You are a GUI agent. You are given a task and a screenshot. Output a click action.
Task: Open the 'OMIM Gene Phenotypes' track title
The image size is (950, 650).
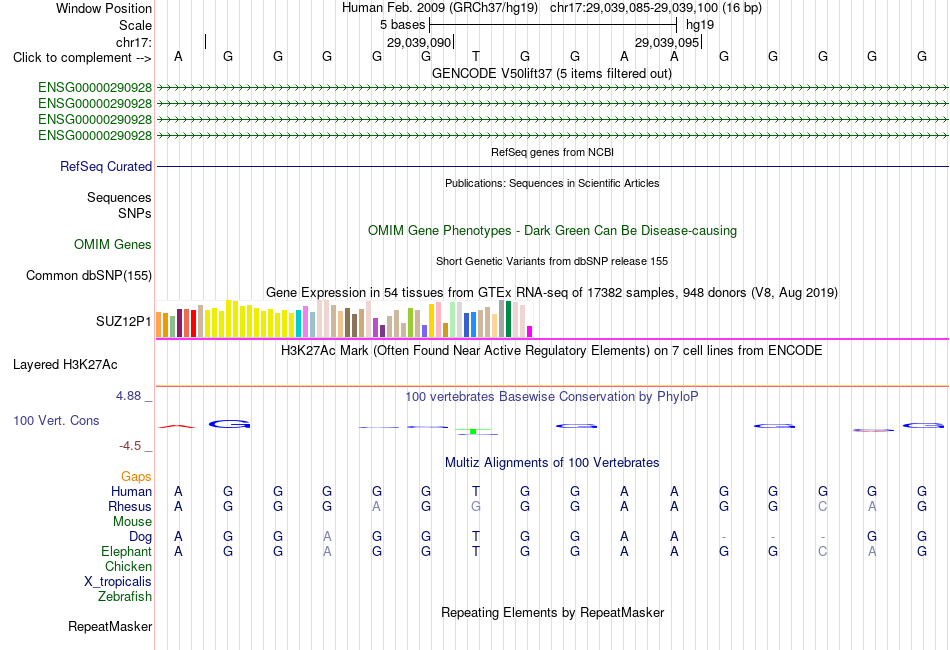coord(552,231)
